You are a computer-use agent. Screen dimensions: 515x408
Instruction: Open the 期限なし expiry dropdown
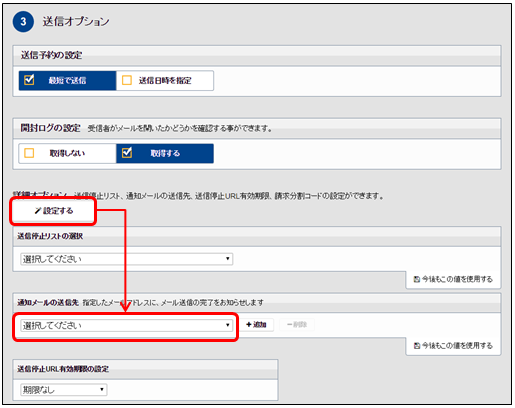click(64, 389)
